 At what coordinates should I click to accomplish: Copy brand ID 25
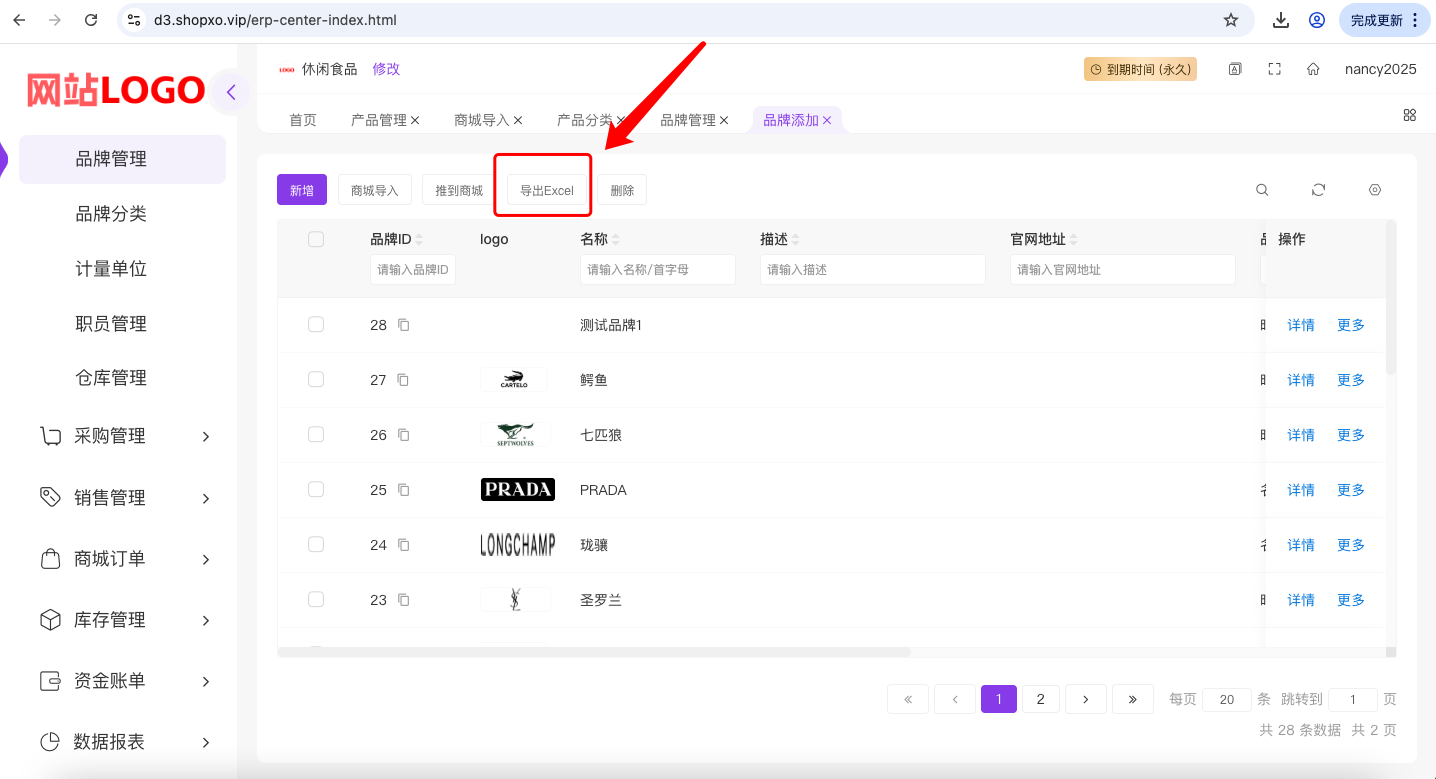point(404,490)
